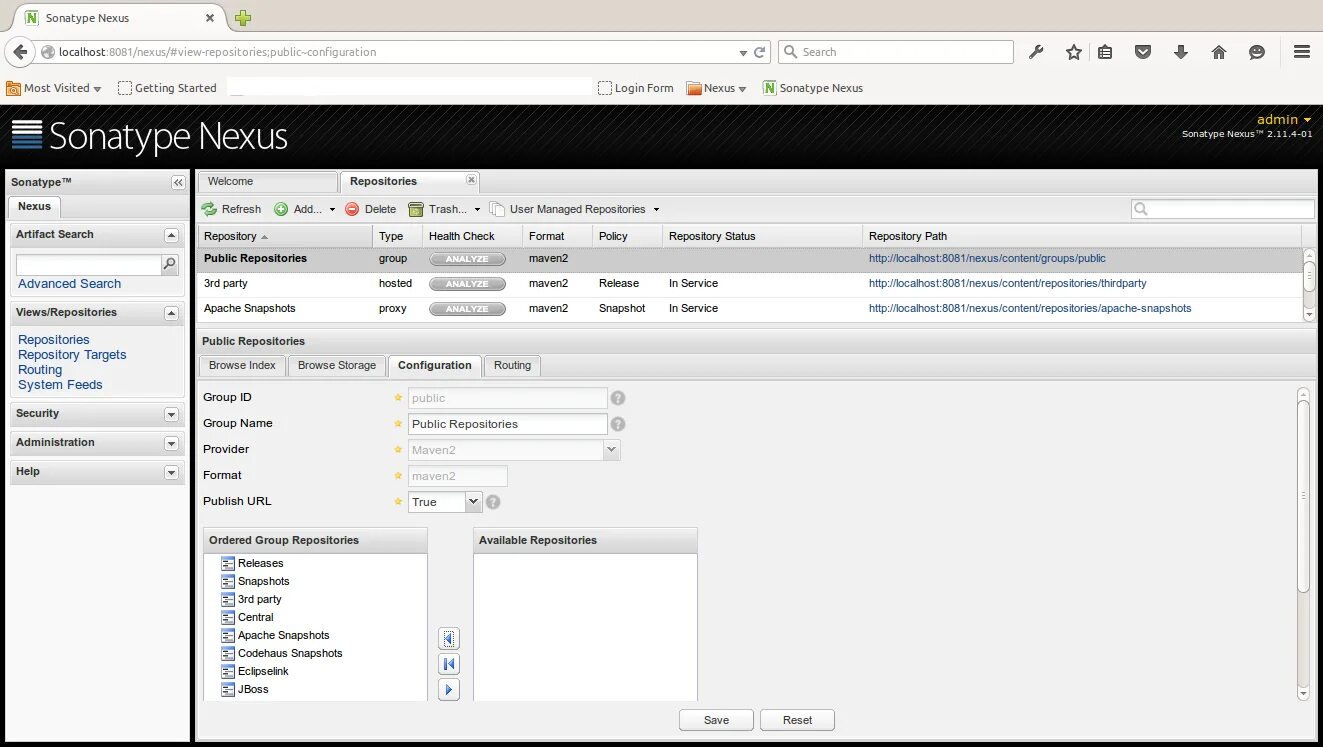Collapse the Views/Repositories panel
1323x747 pixels.
[x=171, y=313]
